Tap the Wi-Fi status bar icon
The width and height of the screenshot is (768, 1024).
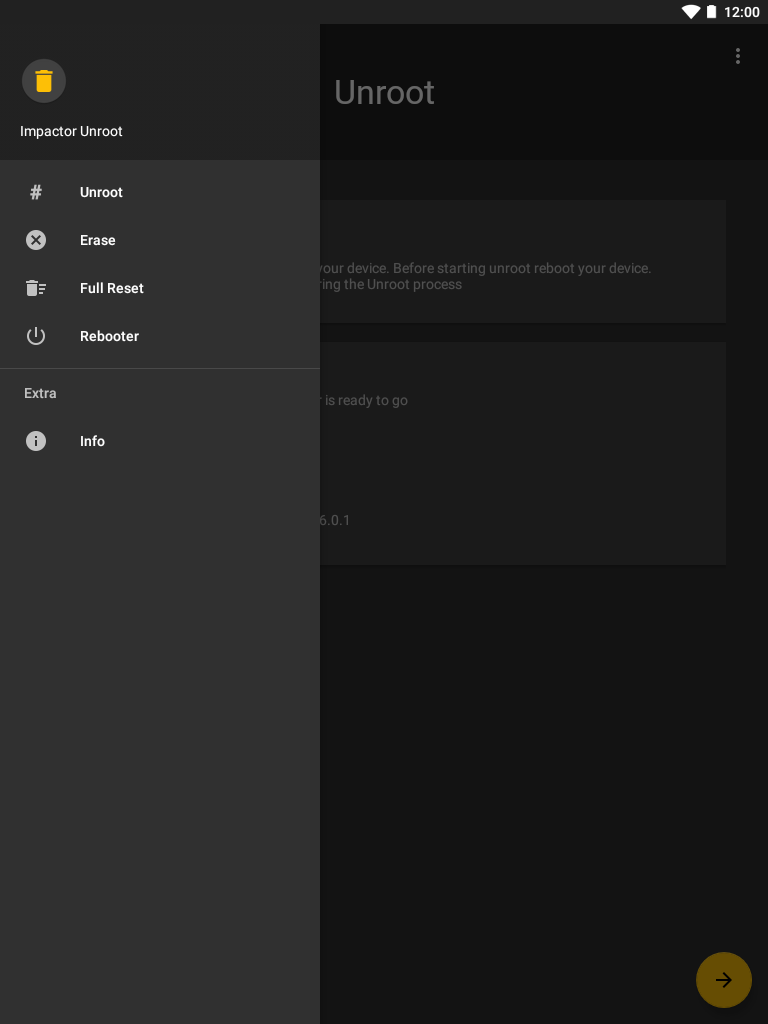click(690, 12)
